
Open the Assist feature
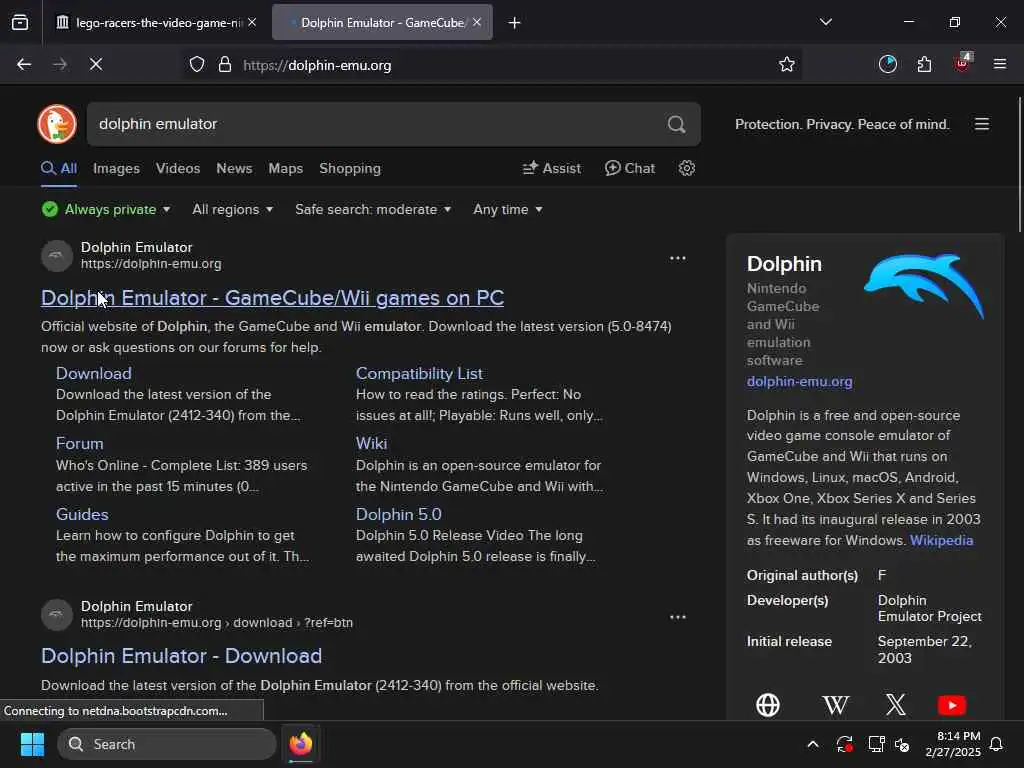552,168
